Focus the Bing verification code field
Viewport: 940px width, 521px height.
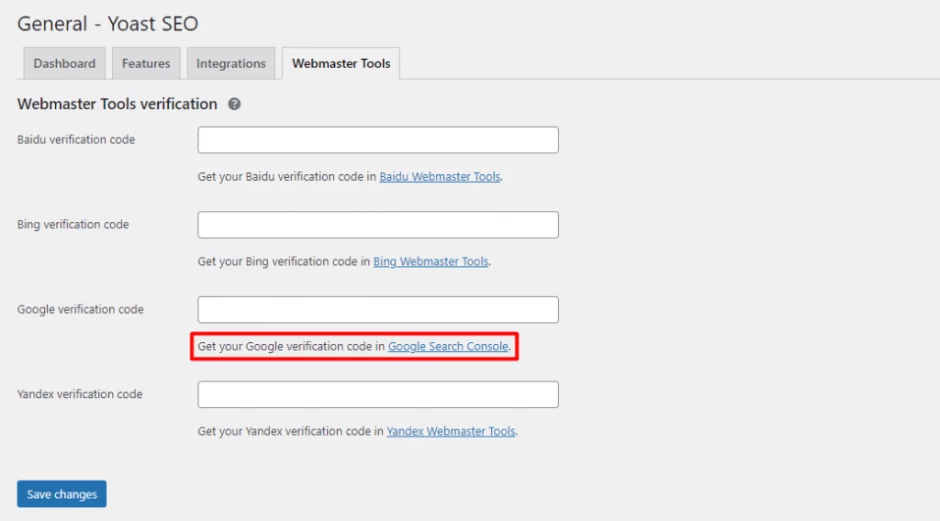(x=378, y=225)
